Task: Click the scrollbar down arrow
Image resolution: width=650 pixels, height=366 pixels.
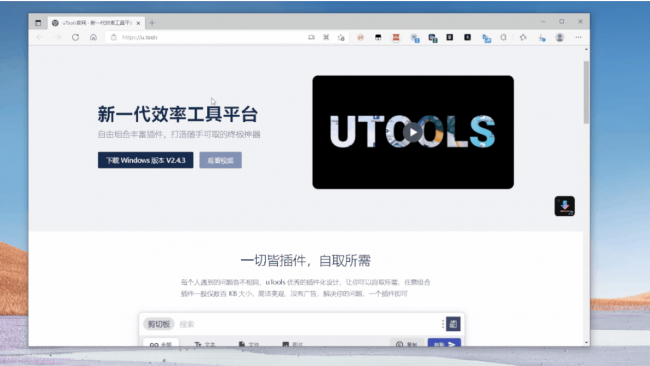Action: point(586,343)
